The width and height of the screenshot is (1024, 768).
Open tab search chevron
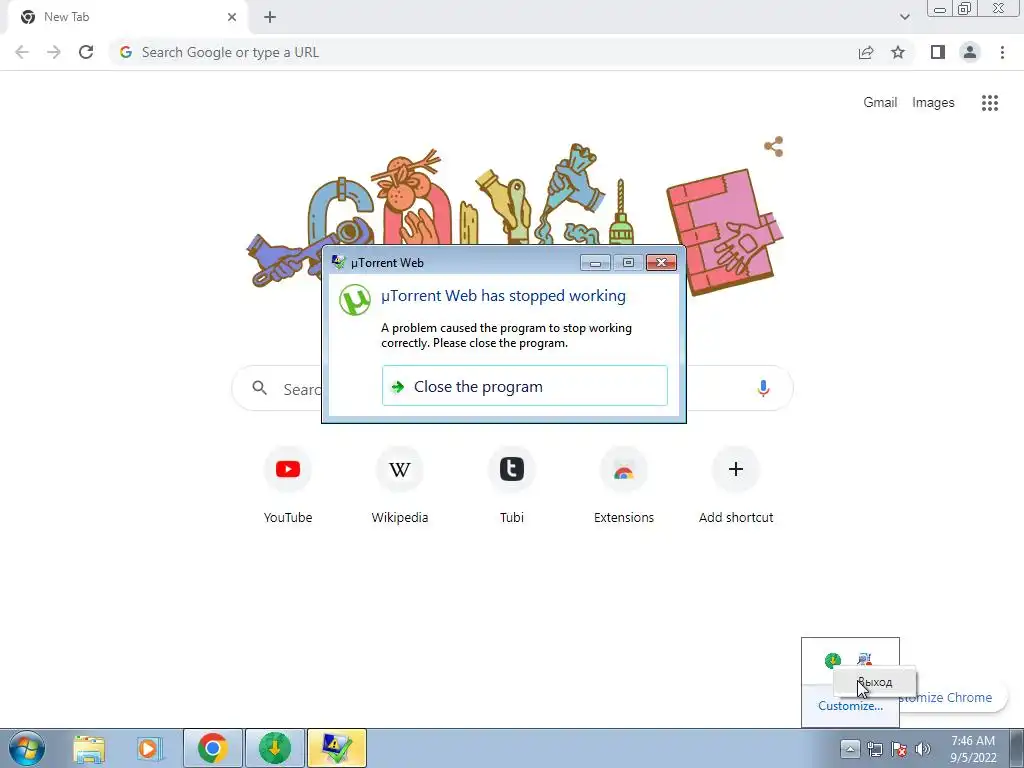tap(904, 17)
